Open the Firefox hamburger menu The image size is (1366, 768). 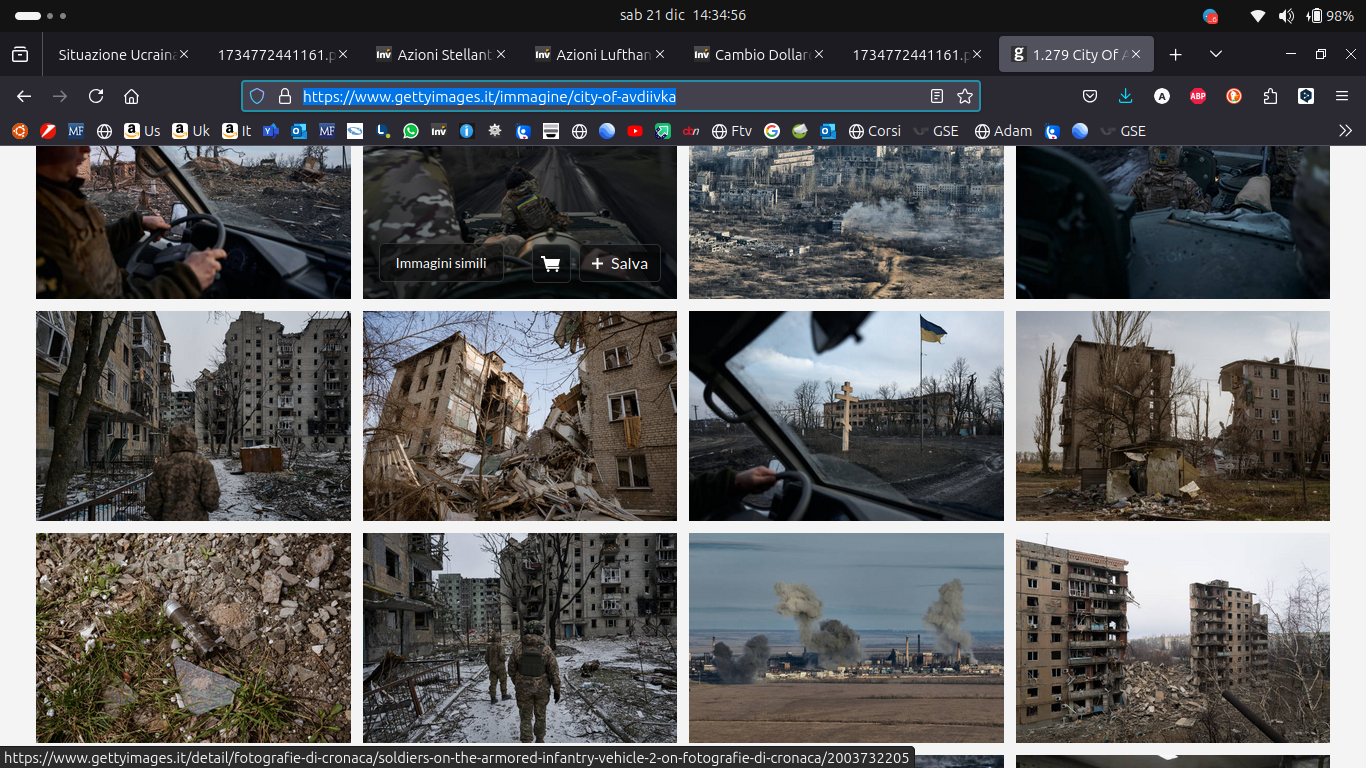point(1342,96)
